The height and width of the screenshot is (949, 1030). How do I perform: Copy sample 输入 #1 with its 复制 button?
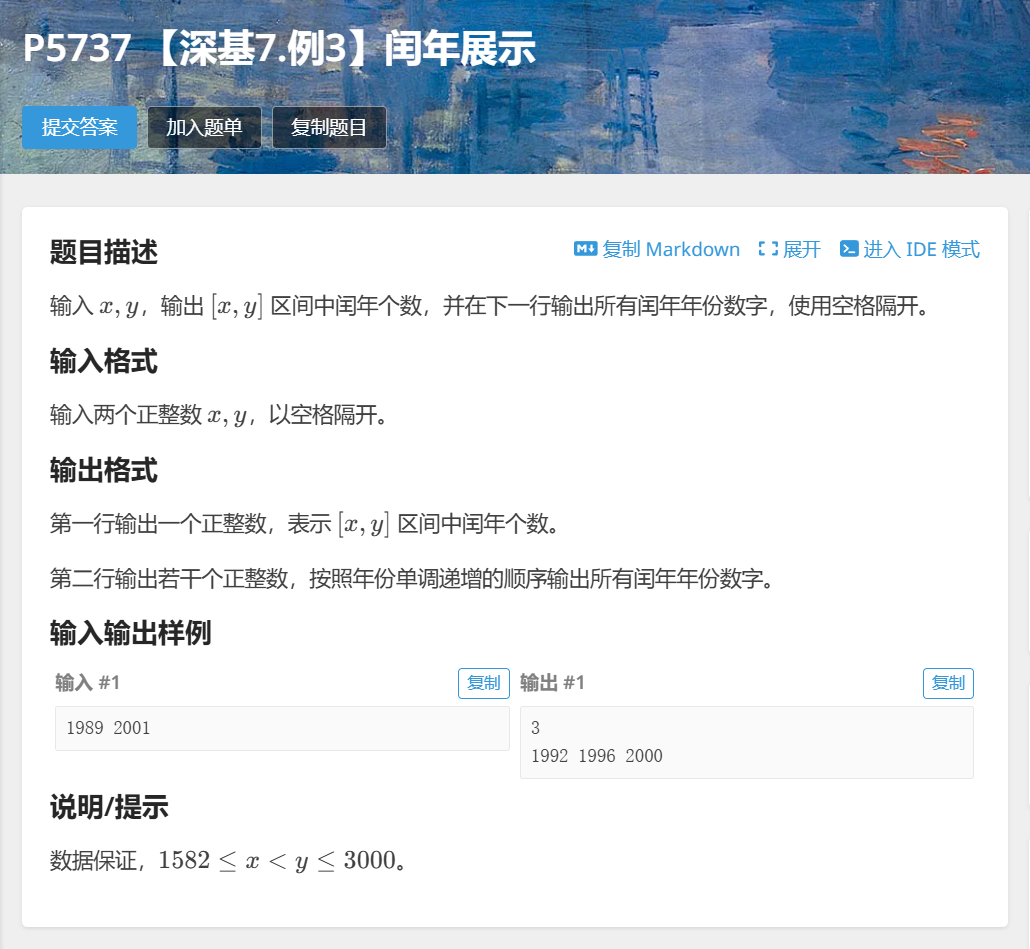(x=484, y=683)
